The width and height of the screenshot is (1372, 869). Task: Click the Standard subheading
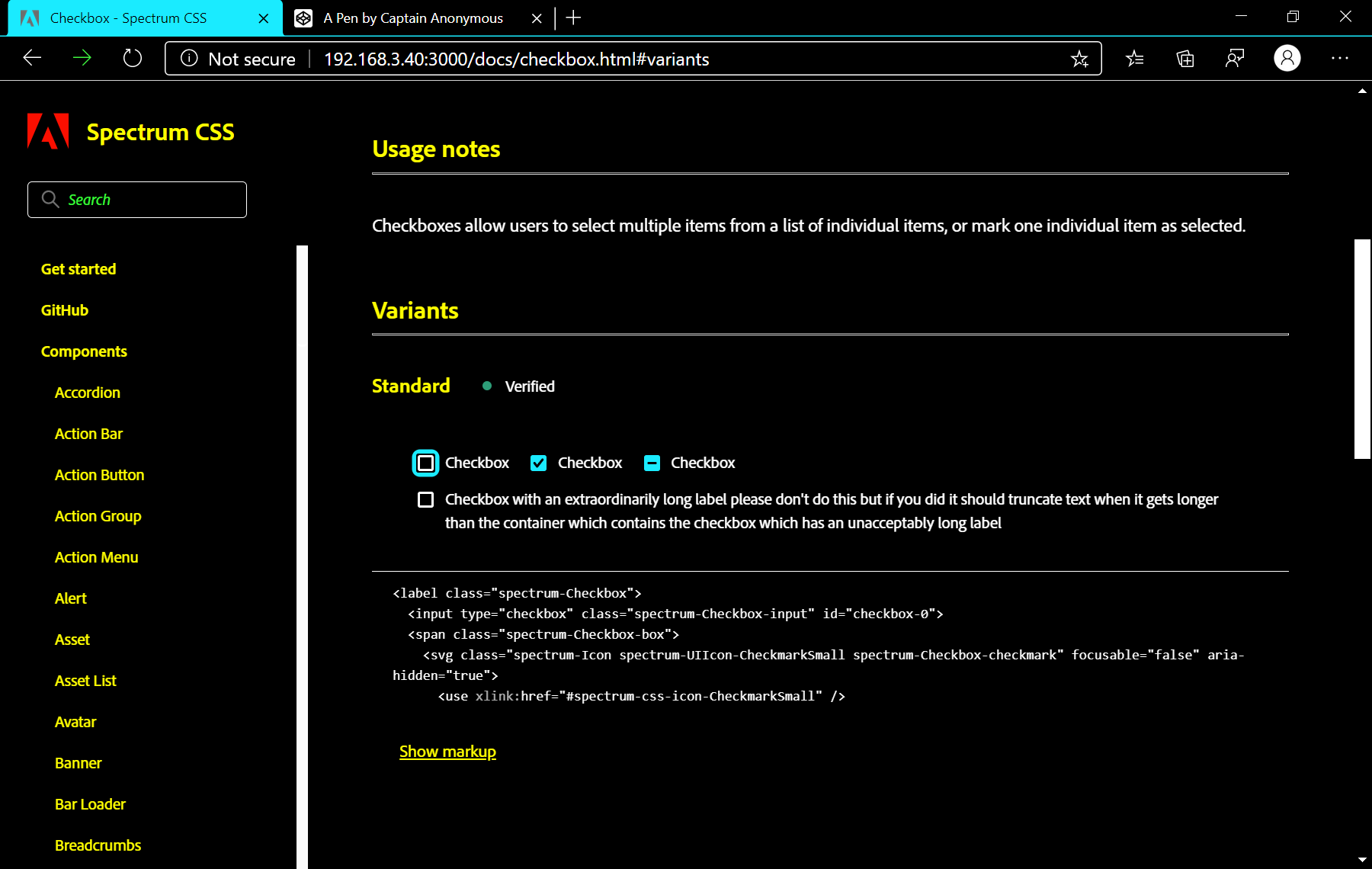pyautogui.click(x=411, y=386)
